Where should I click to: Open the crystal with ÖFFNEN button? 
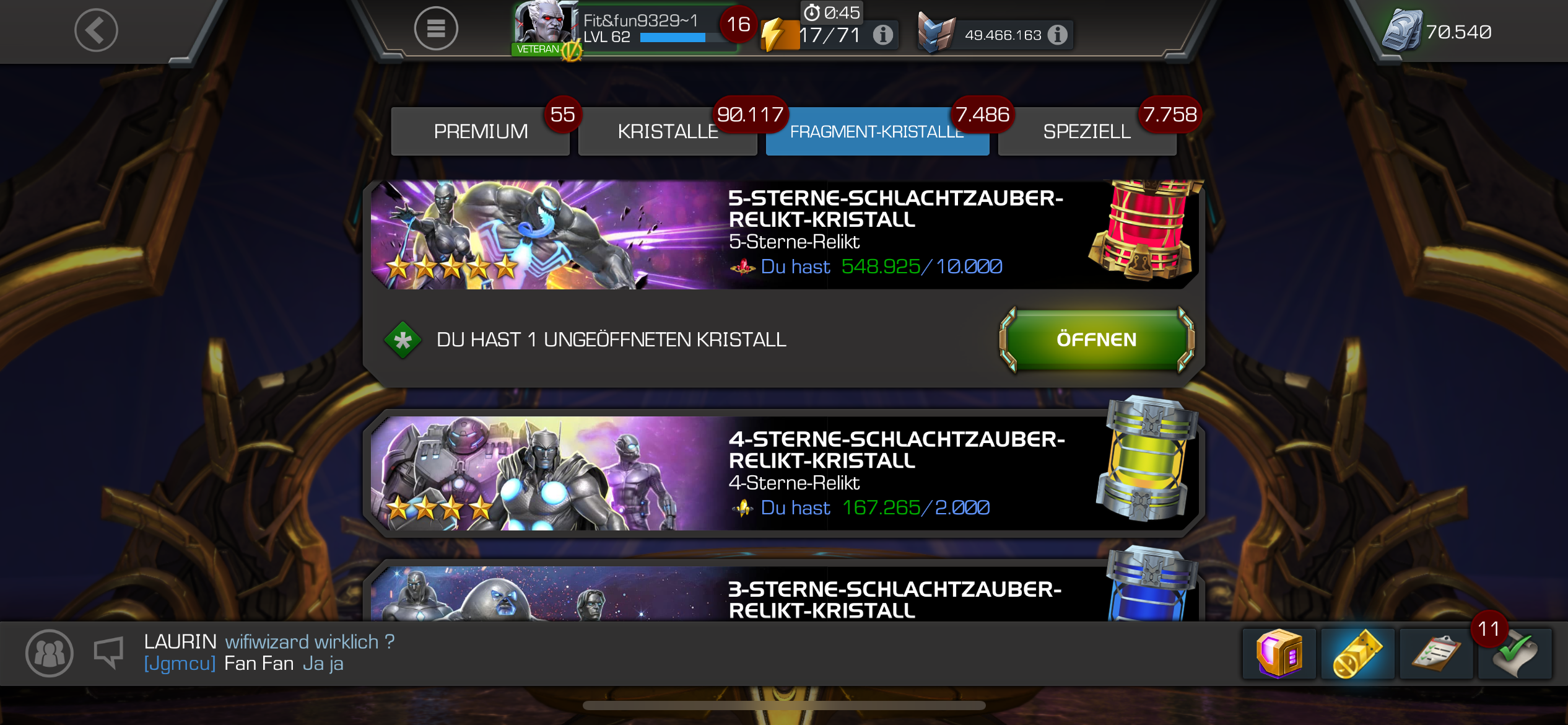(1097, 340)
